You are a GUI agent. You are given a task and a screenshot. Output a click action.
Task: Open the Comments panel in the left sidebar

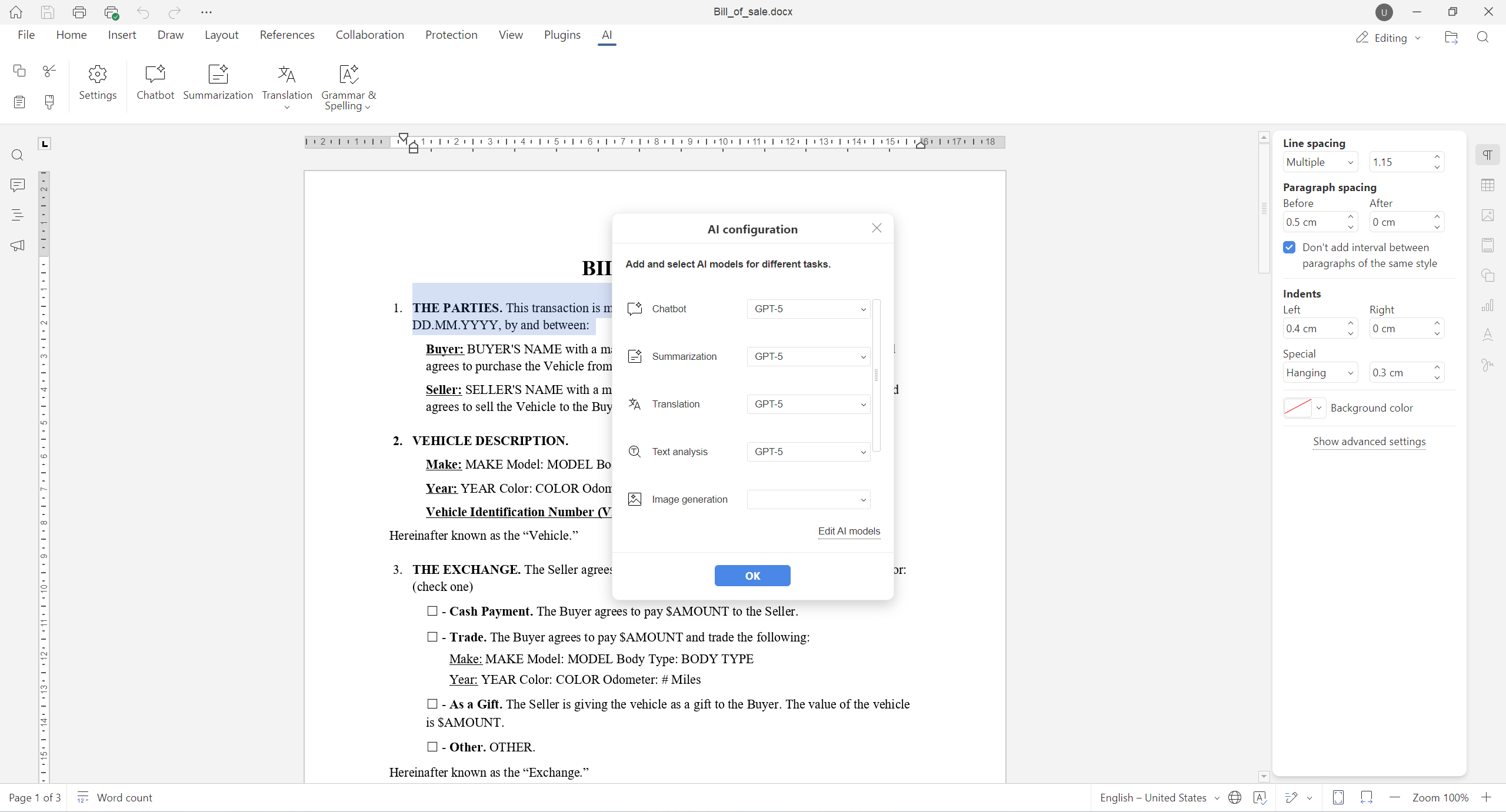pos(18,185)
